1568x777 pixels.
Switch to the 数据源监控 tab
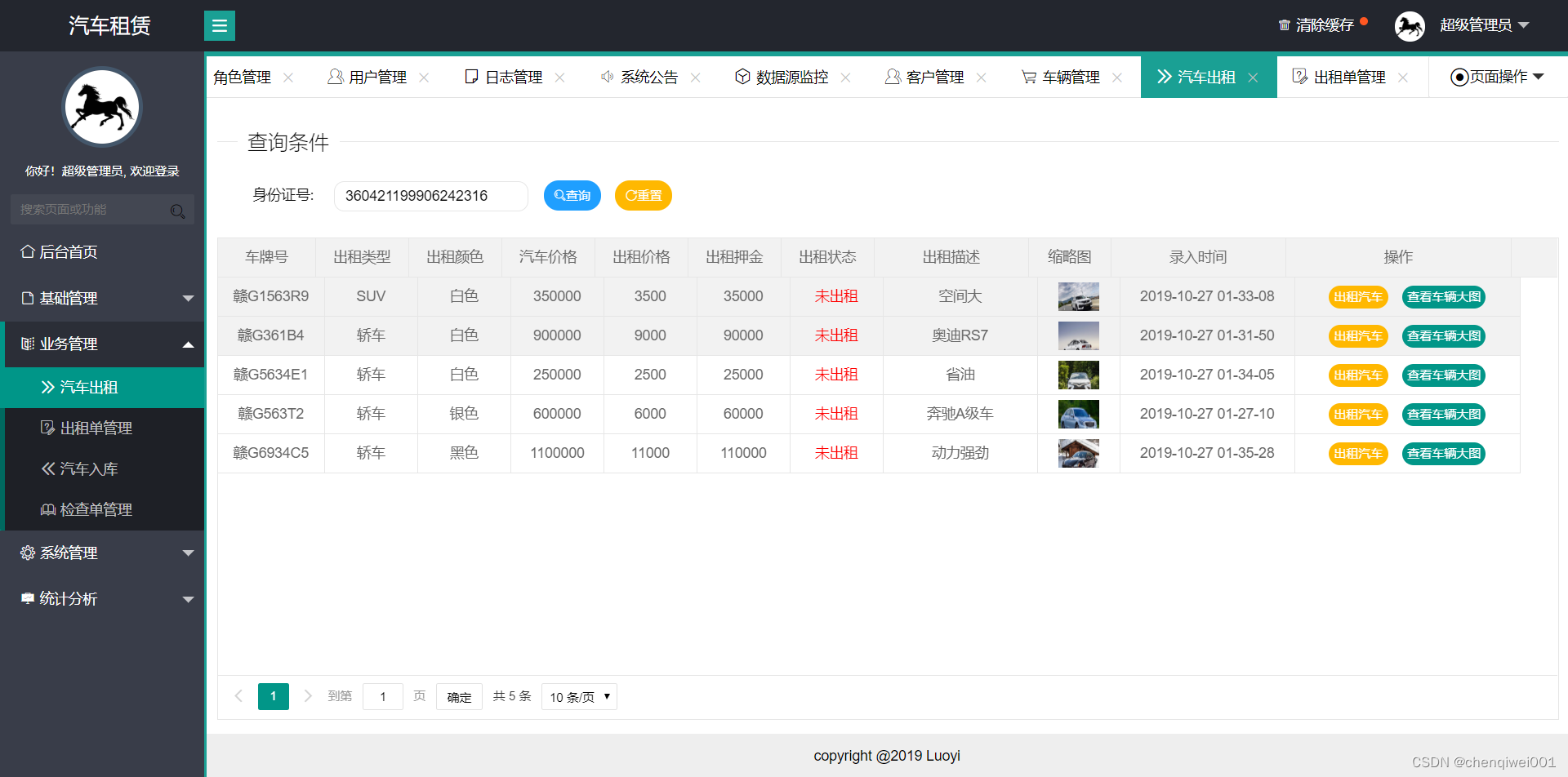point(791,77)
